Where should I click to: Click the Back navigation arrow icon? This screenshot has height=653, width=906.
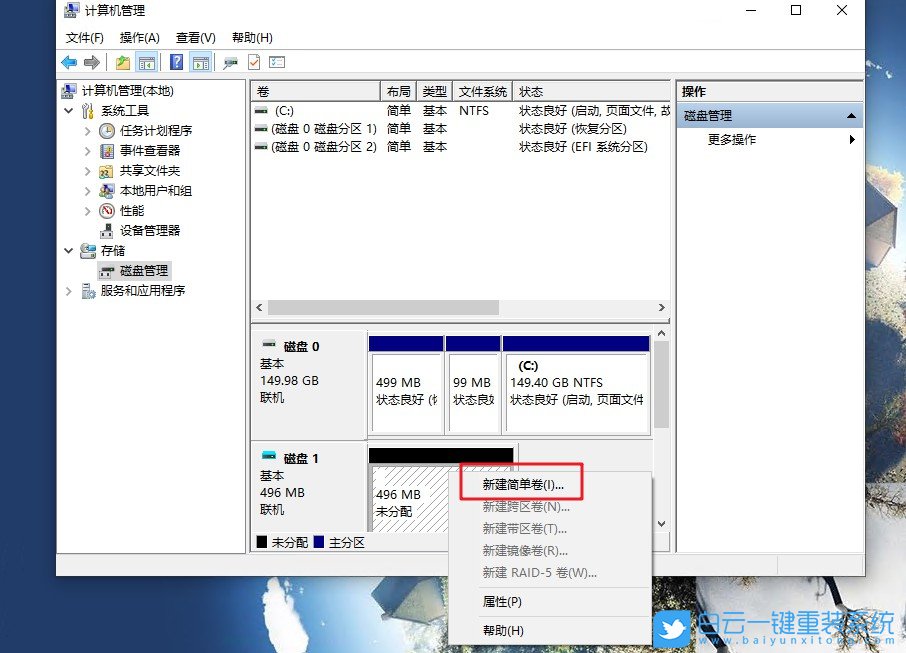pos(69,61)
